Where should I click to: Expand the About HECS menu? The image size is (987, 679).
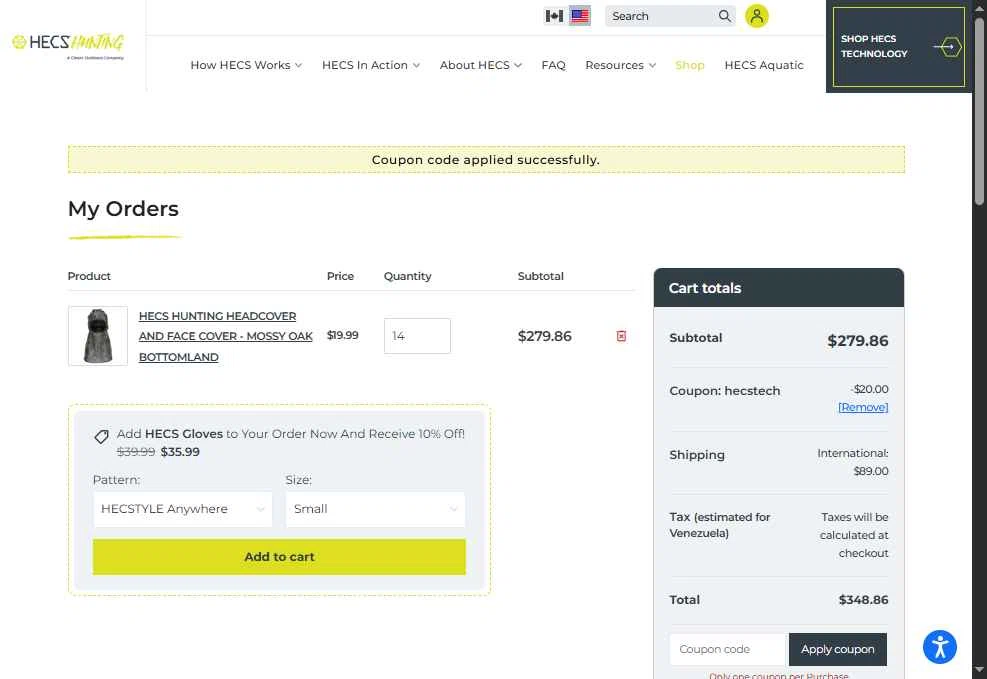480,65
